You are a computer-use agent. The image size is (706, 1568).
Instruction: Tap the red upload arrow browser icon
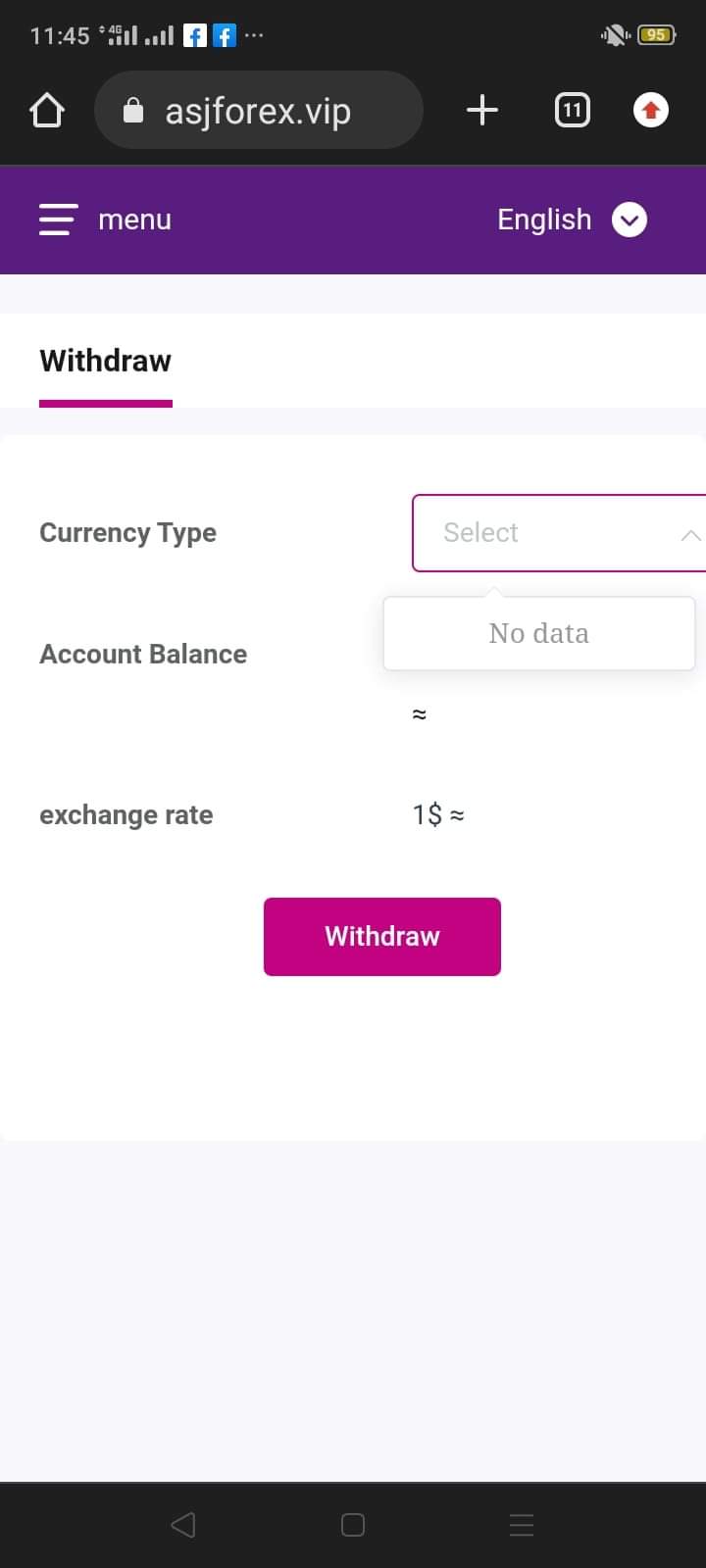tap(651, 110)
